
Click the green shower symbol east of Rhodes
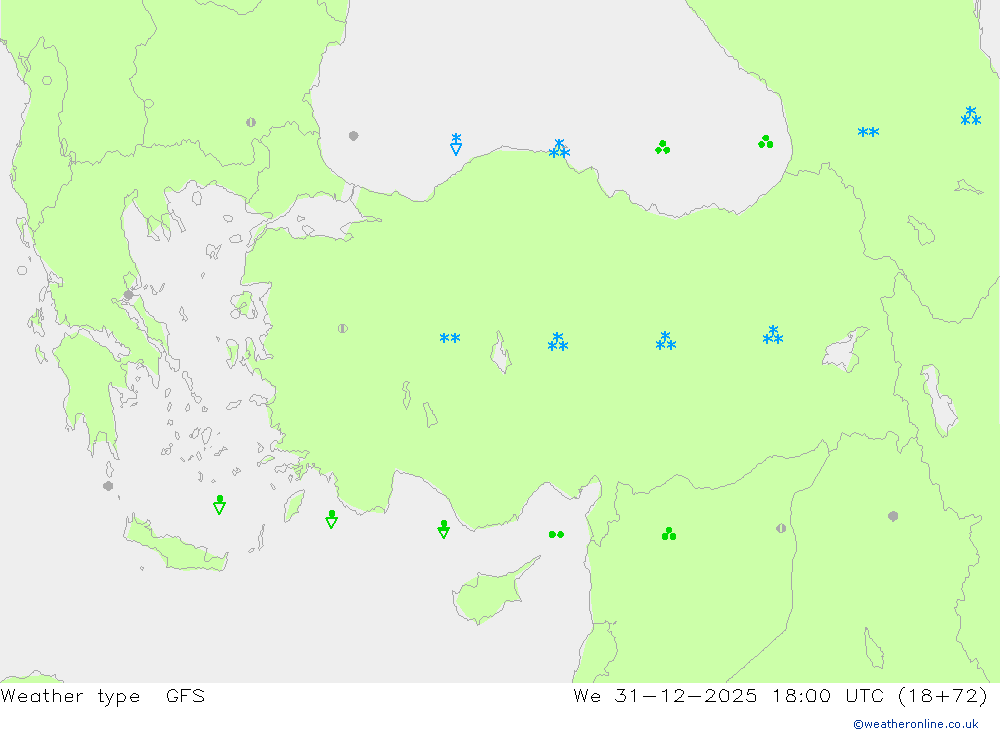pos(332,519)
